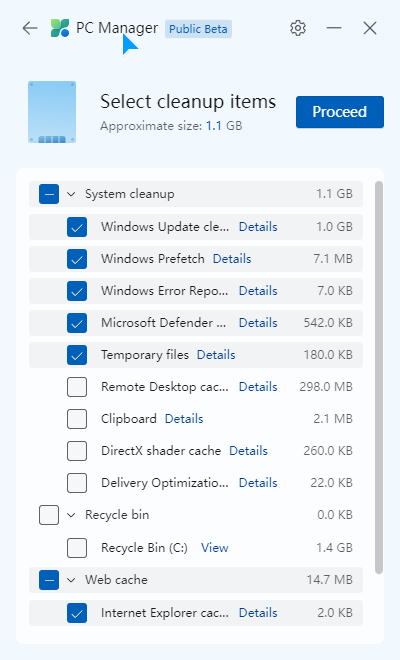Check the Clipboard cleanup checkbox

[x=77, y=419]
